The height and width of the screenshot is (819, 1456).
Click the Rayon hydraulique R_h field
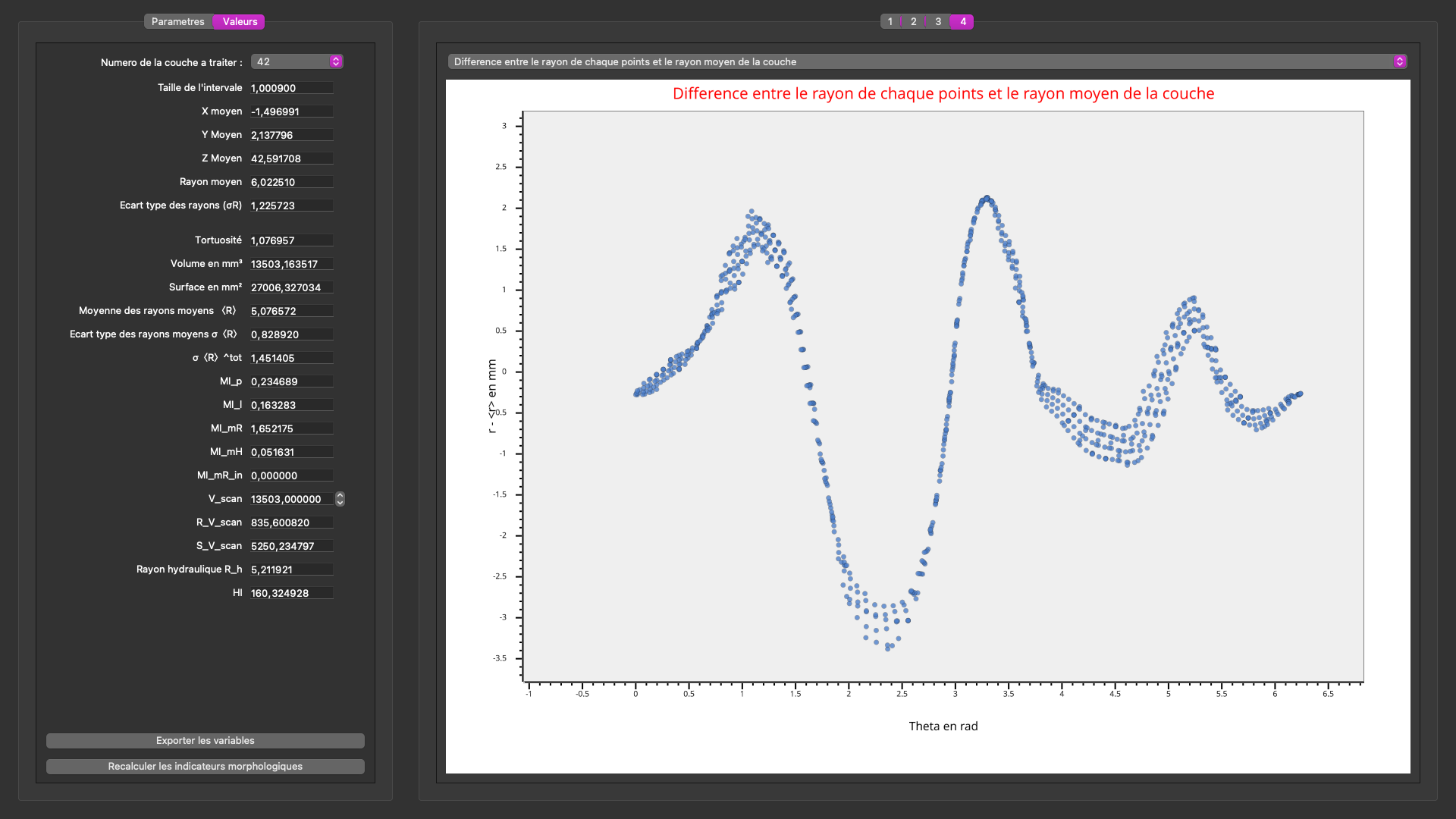(x=290, y=570)
